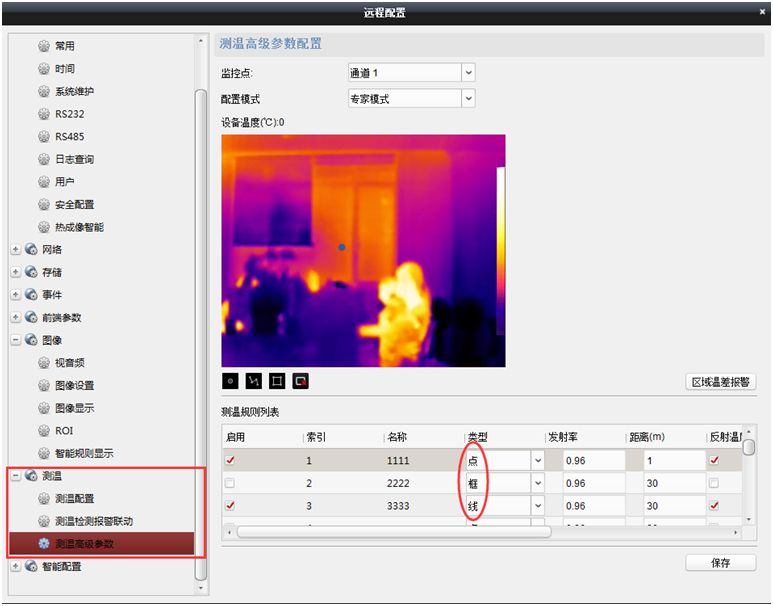The height and width of the screenshot is (606, 773).
Task: Select 图像设置 in the sidebar tree
Action: [75, 385]
